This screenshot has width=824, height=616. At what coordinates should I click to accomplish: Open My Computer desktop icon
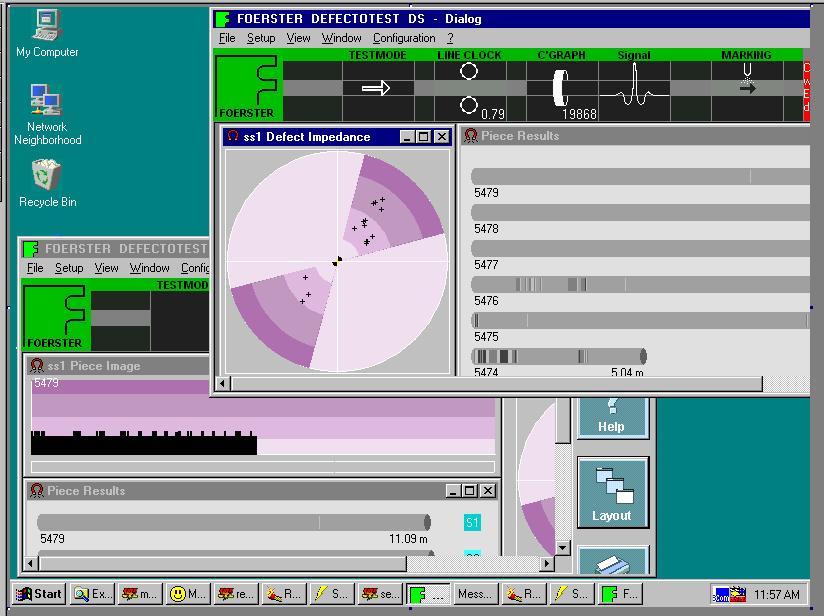click(47, 34)
